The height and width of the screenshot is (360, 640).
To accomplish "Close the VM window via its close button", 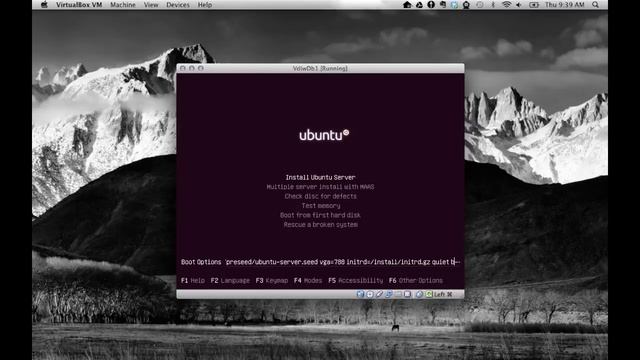I will (183, 68).
